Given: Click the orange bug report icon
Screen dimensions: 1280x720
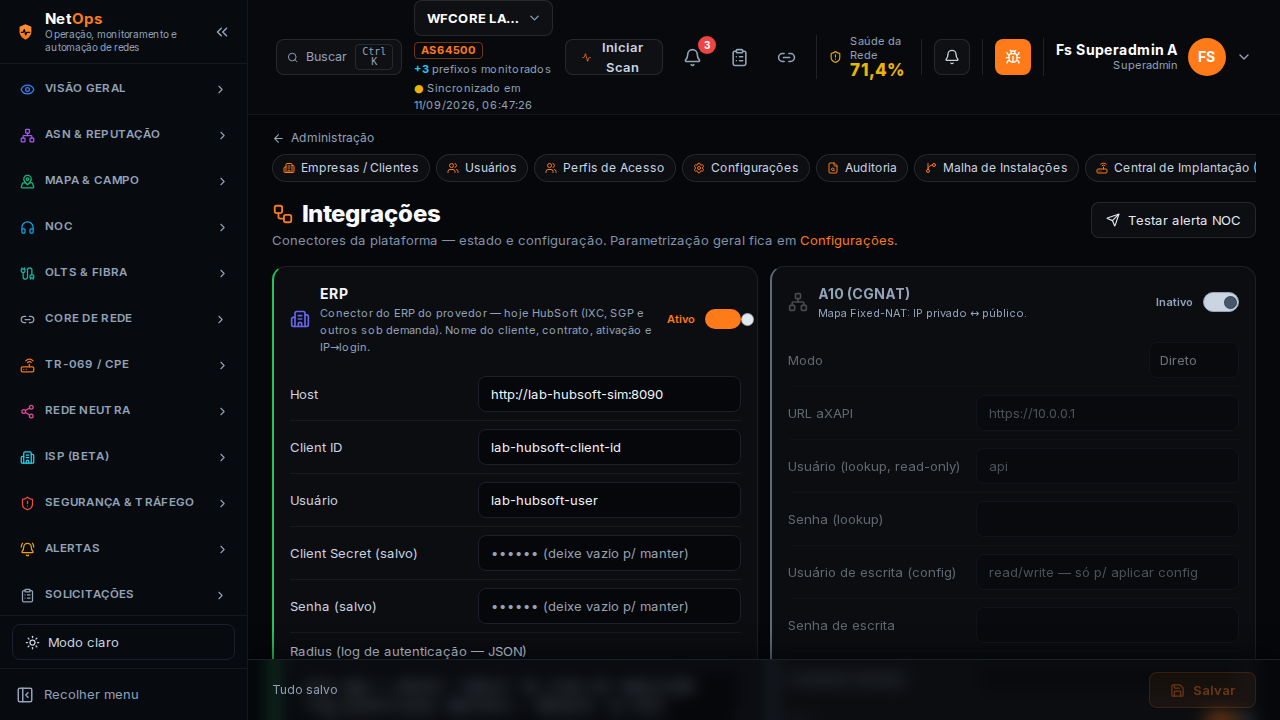Looking at the screenshot, I should pos(1013,57).
